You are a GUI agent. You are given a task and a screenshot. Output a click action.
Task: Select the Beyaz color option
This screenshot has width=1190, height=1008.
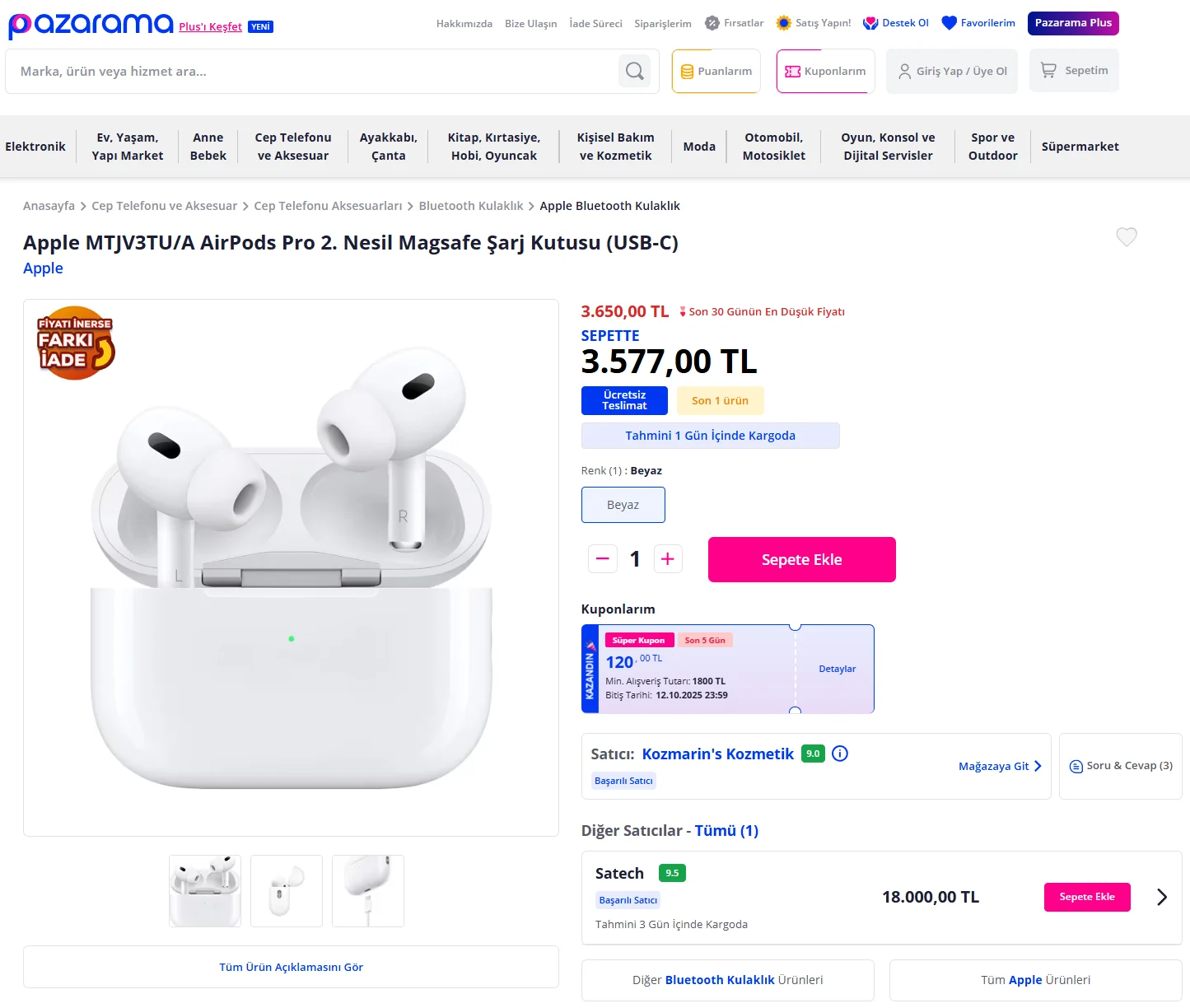click(623, 505)
